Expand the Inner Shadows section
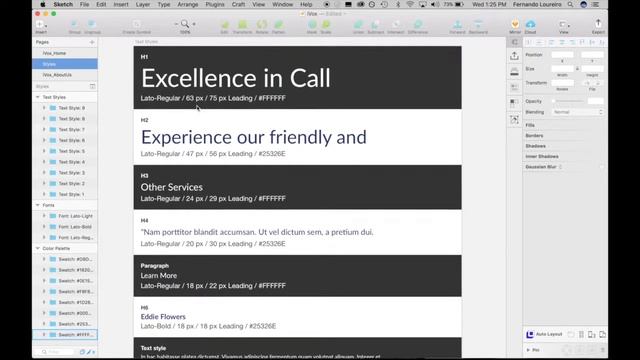The image size is (640, 360). (x=542, y=156)
